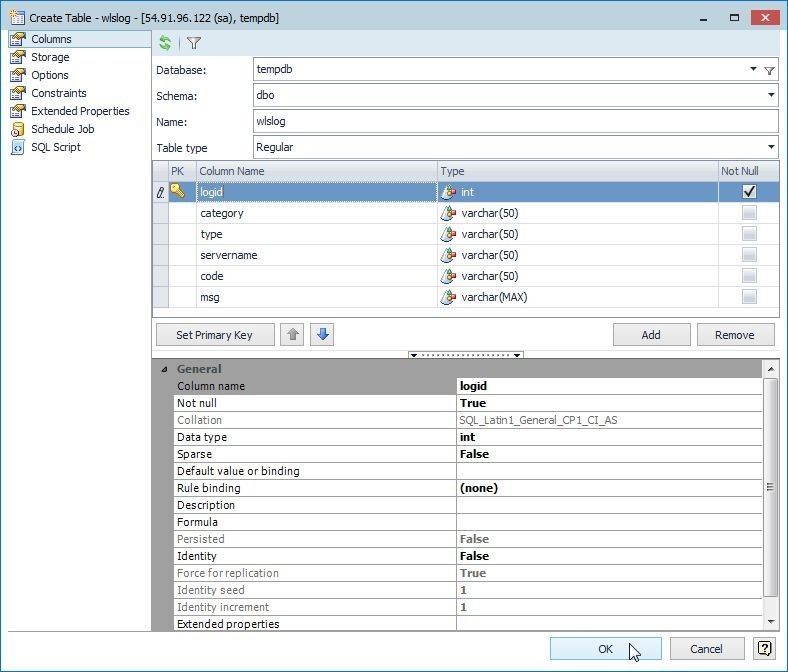Click the data type icon in msg row
The width and height of the screenshot is (788, 672).
448,298
